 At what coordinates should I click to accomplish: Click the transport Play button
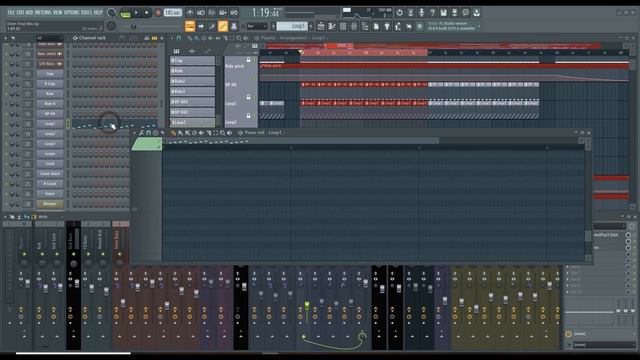point(136,13)
